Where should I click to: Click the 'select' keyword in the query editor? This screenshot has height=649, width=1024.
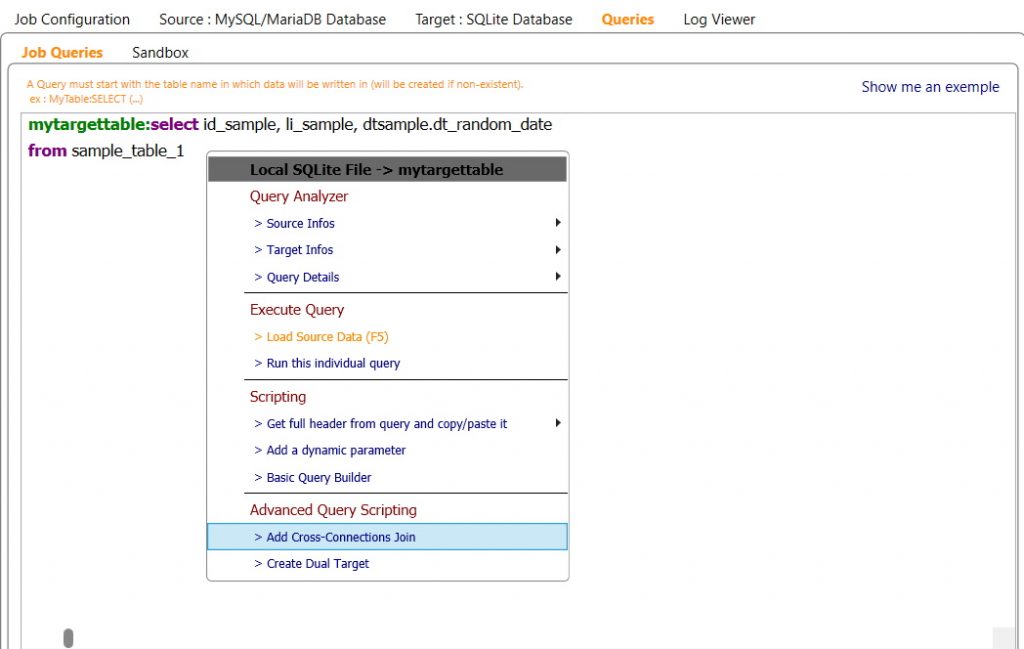[x=174, y=125]
